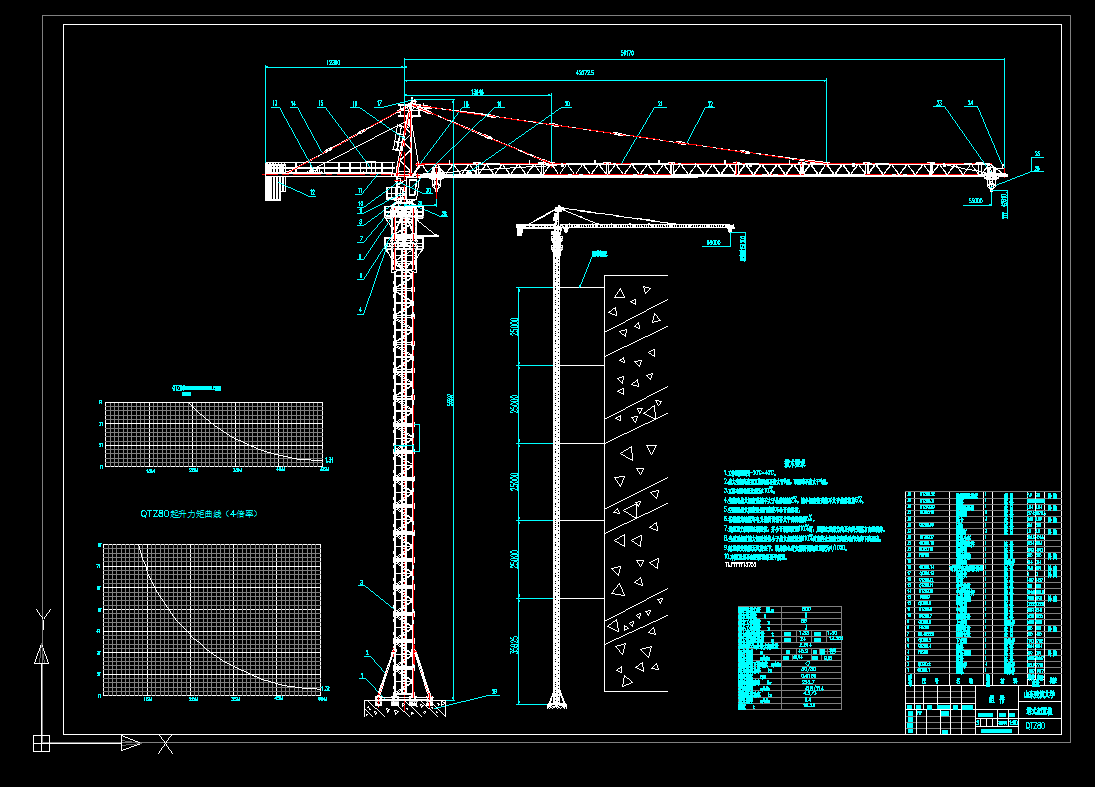The height and width of the screenshot is (787, 1095).
Task: Click the UCS X-axis arrowhead
Action: (131, 743)
